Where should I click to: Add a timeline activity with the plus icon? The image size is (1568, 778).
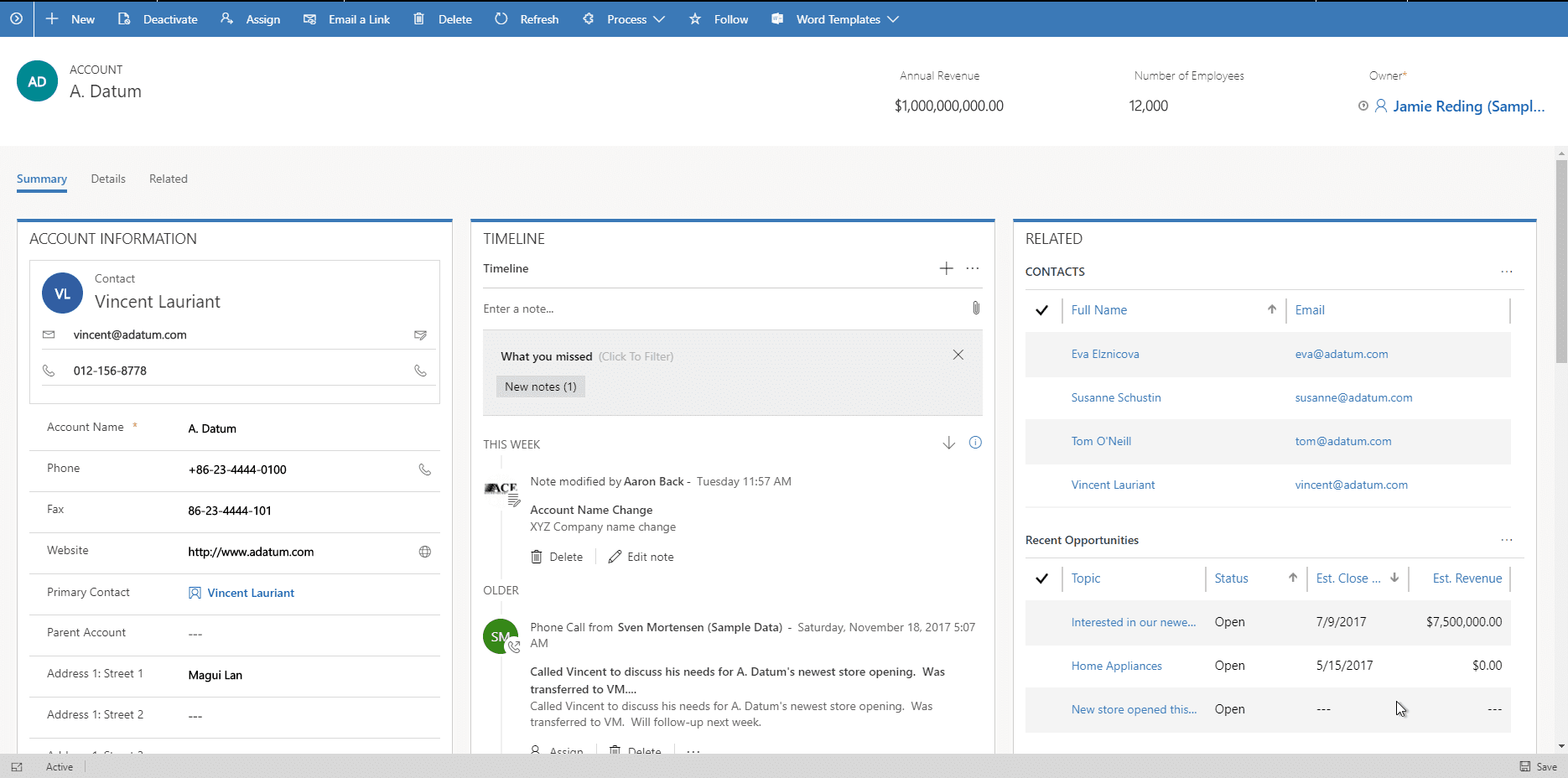pyautogui.click(x=946, y=268)
